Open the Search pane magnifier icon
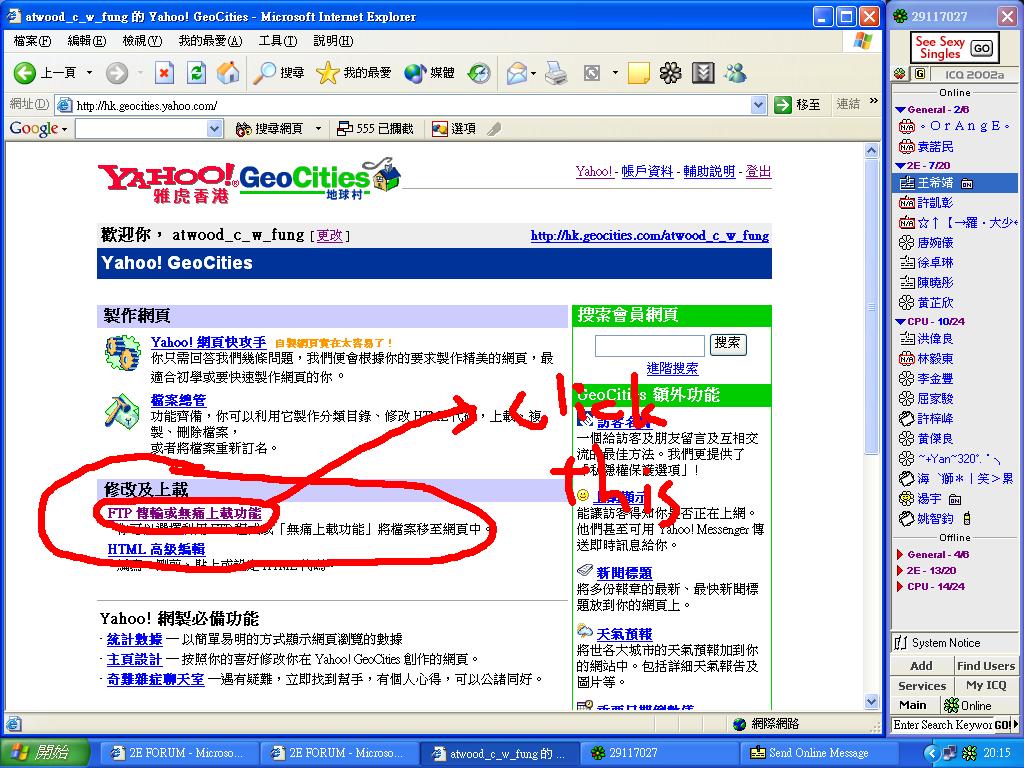This screenshot has height=768, width=1024. pyautogui.click(x=264, y=72)
